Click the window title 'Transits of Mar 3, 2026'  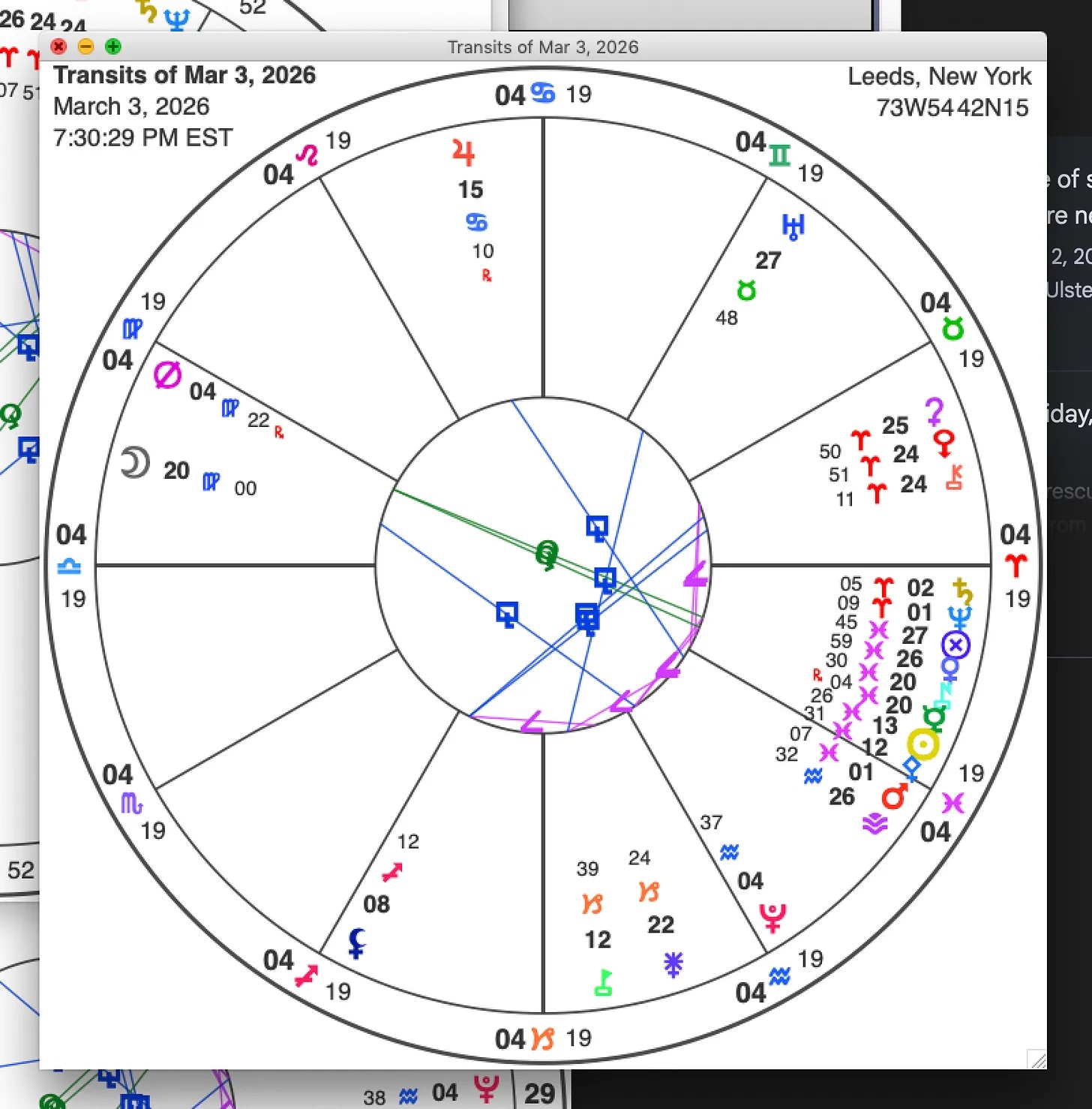coord(542,47)
